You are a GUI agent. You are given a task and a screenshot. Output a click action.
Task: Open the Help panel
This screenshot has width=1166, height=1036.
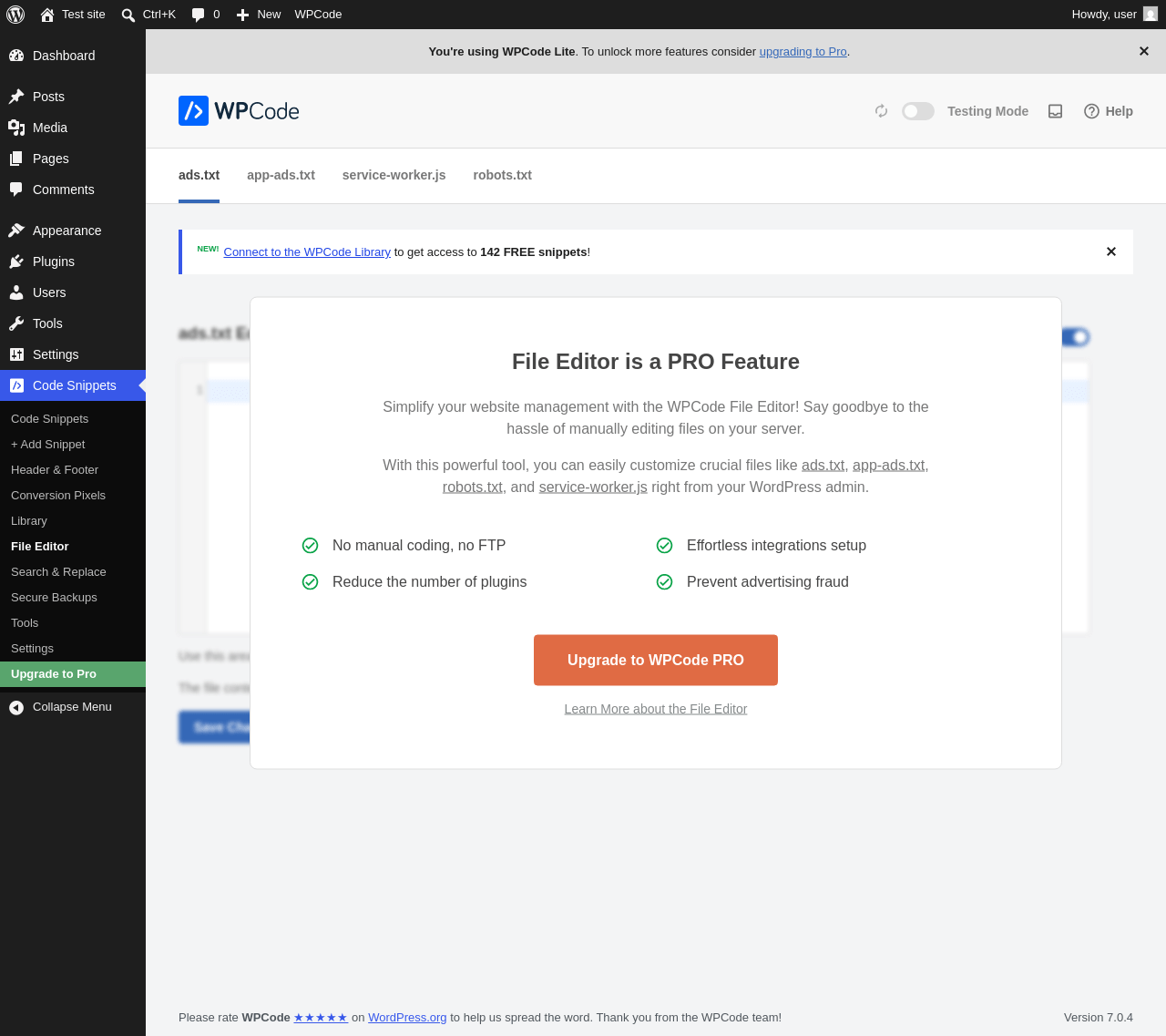tap(1109, 111)
